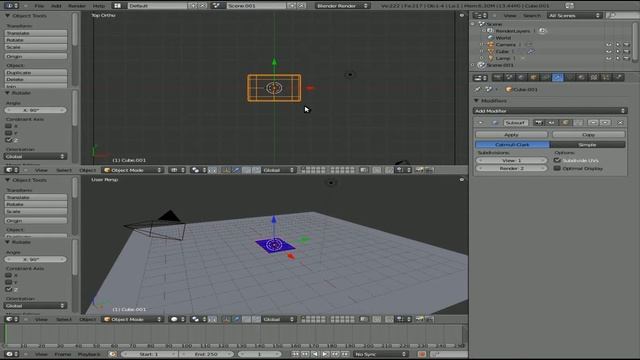Set the End frame field in timeline

pyautogui.click(x=206, y=354)
